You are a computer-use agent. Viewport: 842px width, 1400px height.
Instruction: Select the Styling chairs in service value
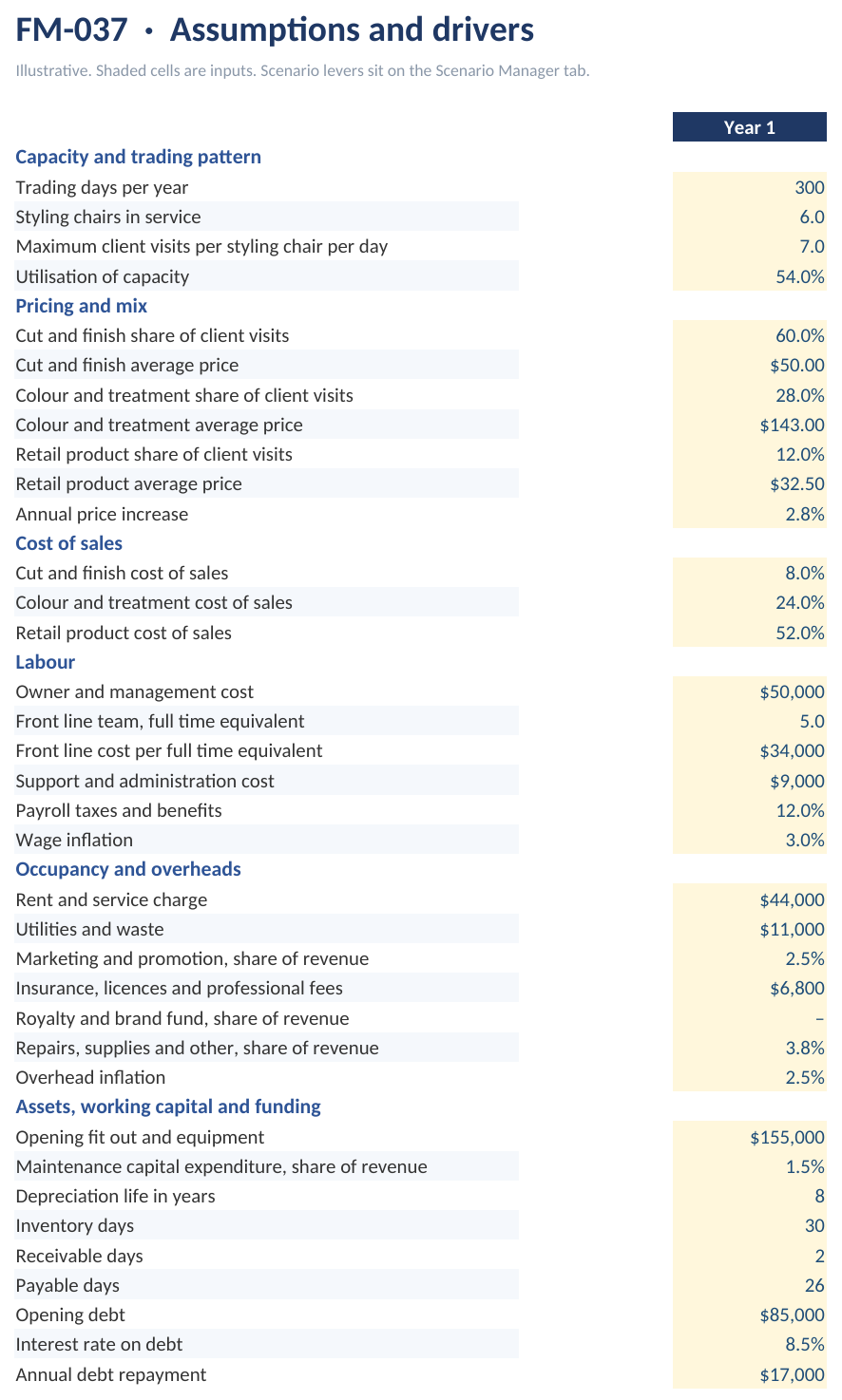pos(750,217)
